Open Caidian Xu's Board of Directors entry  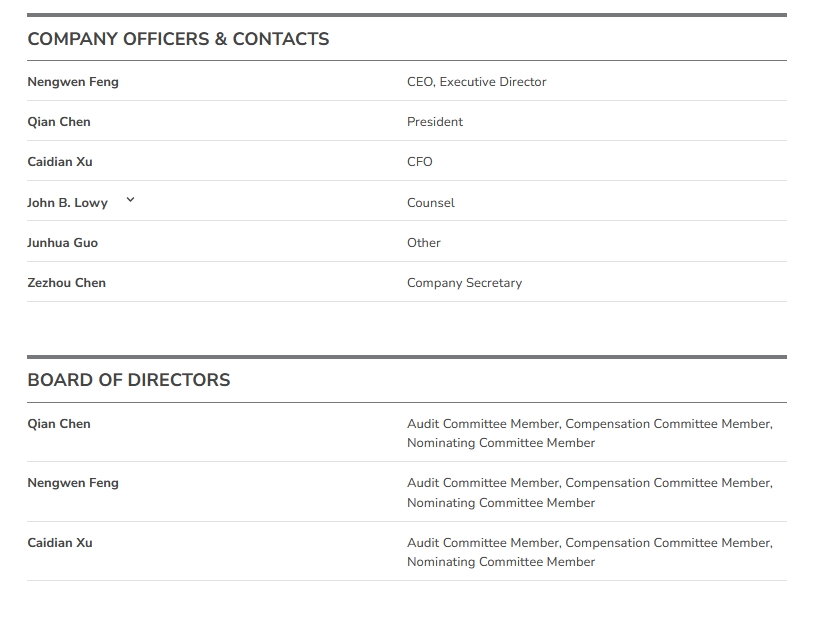point(60,543)
